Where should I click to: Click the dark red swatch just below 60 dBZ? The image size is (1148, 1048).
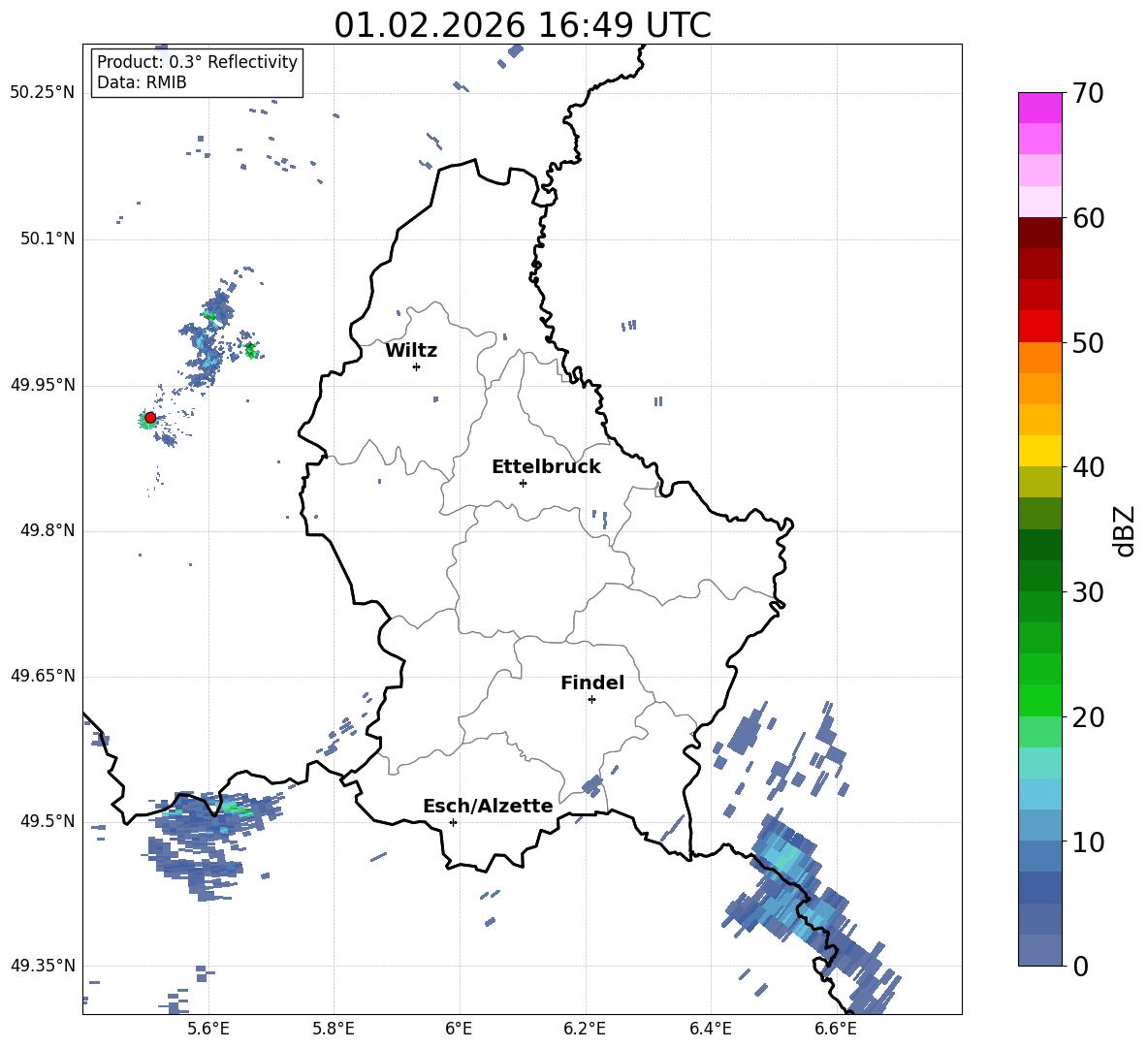click(x=1039, y=233)
